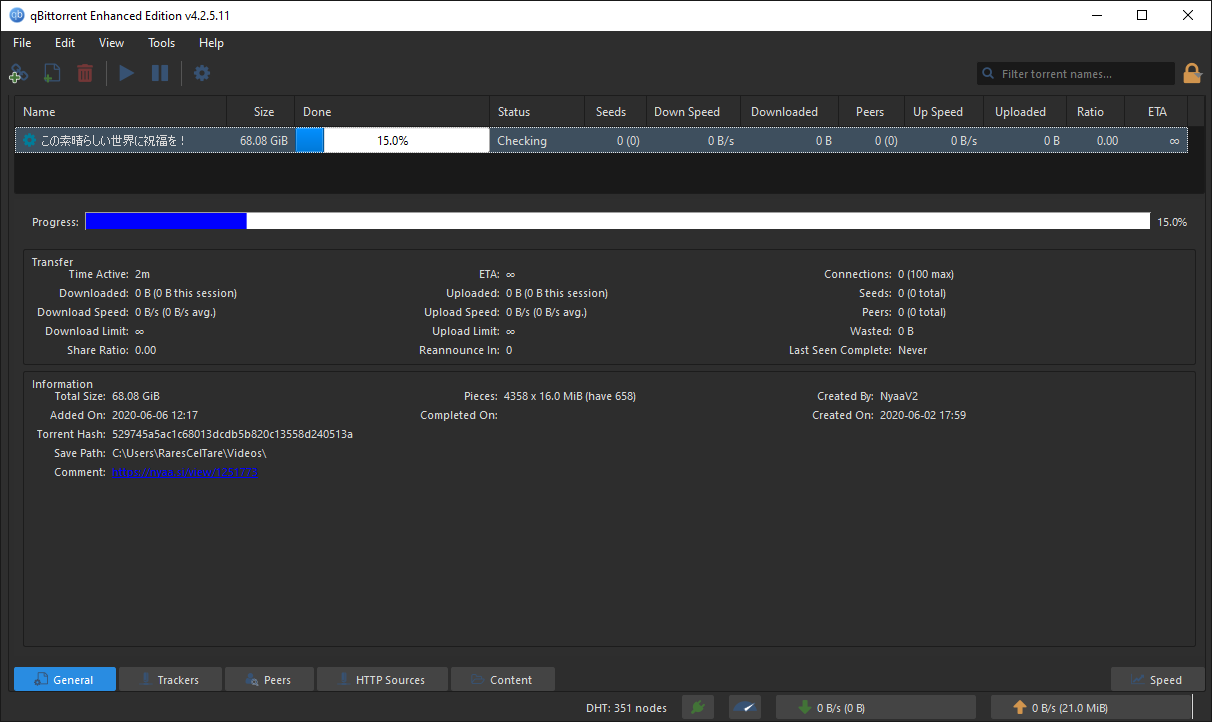Click the orange lock icon beside filter
Image resolution: width=1212 pixels, height=722 pixels.
1192,73
